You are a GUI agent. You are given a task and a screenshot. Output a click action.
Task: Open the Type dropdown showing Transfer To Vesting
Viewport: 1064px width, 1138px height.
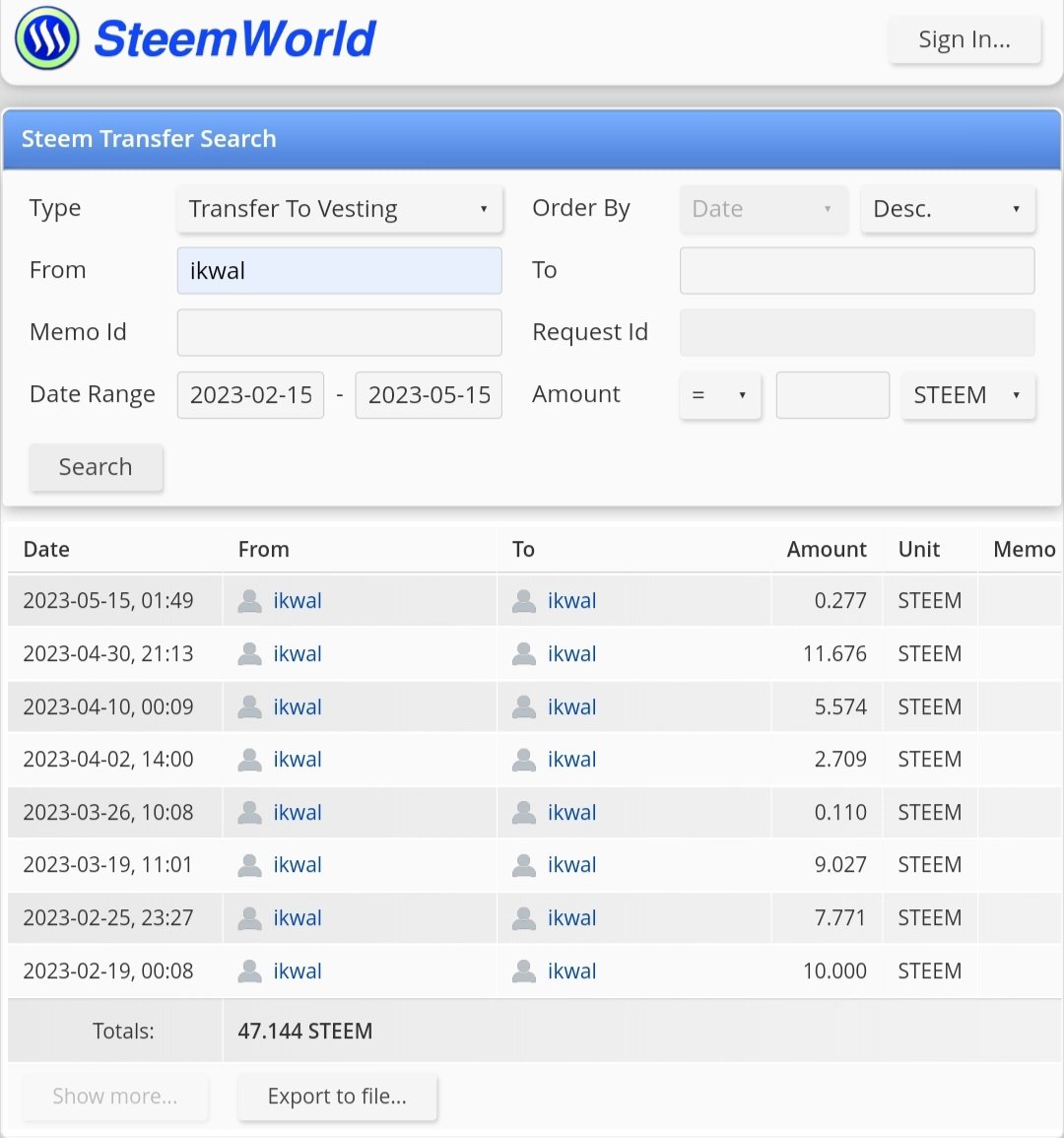click(340, 209)
